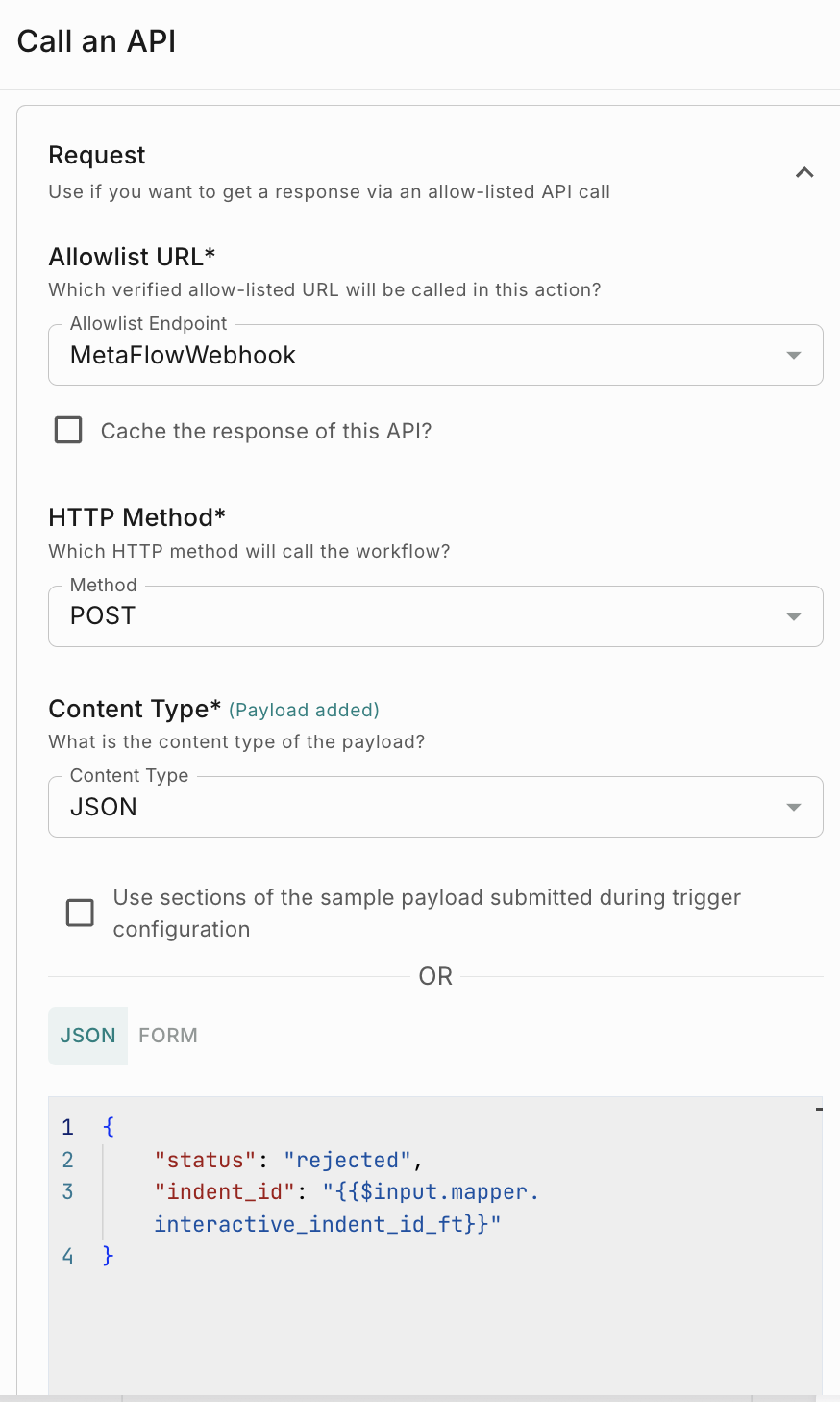Screen dimensions: 840x1402
Task: Click the (Payload added) label
Action: click(x=304, y=711)
